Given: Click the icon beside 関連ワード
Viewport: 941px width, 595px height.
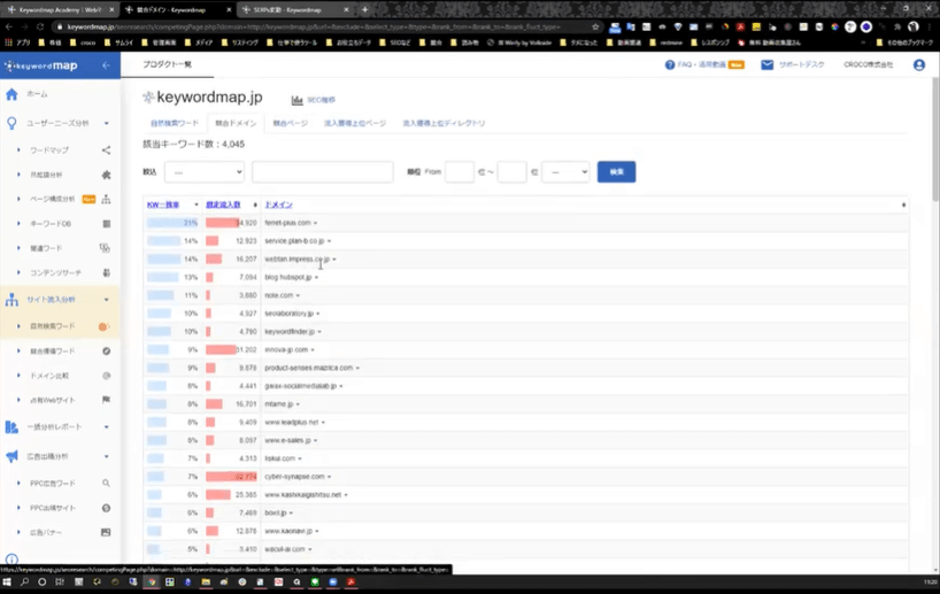Looking at the screenshot, I should [x=104, y=248].
